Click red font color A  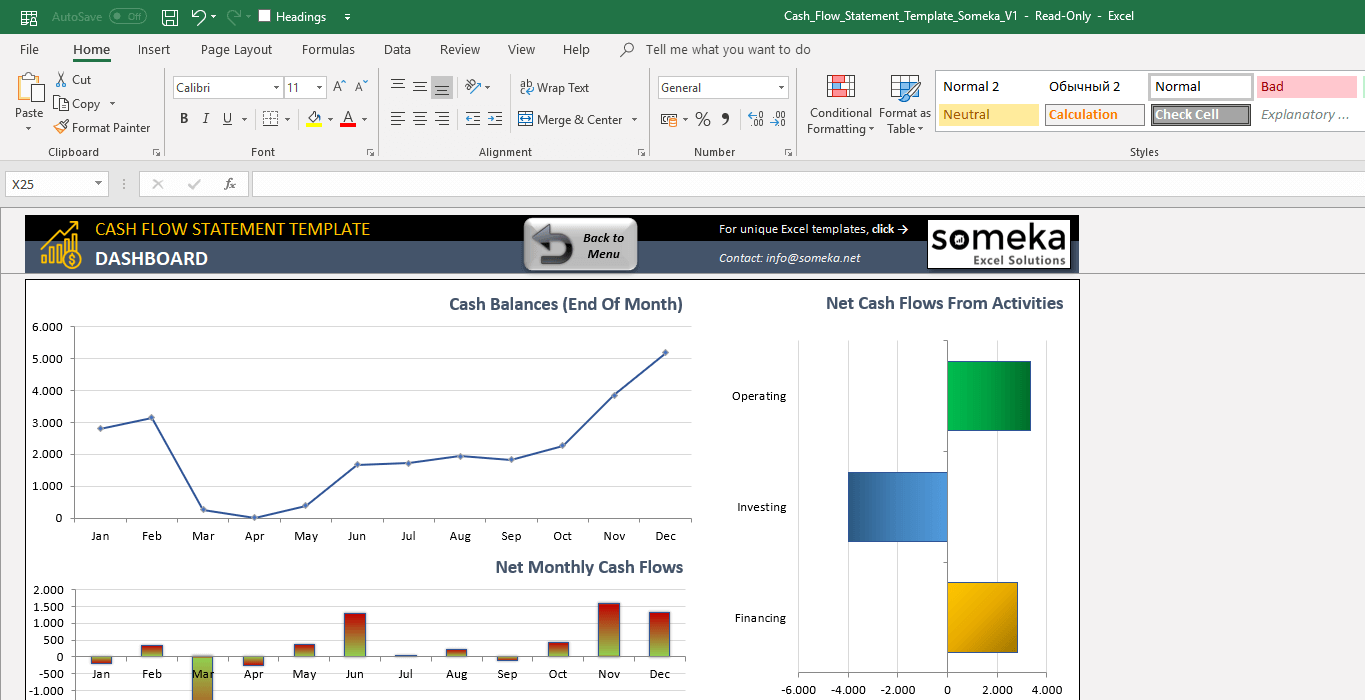coord(348,119)
